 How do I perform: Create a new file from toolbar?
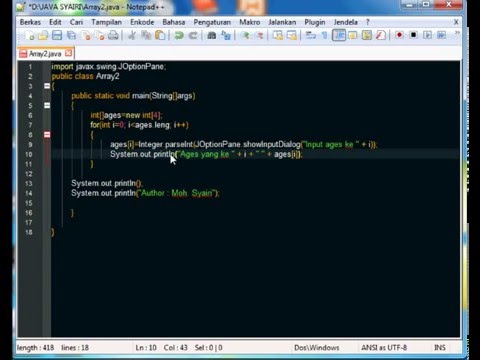[29, 35]
